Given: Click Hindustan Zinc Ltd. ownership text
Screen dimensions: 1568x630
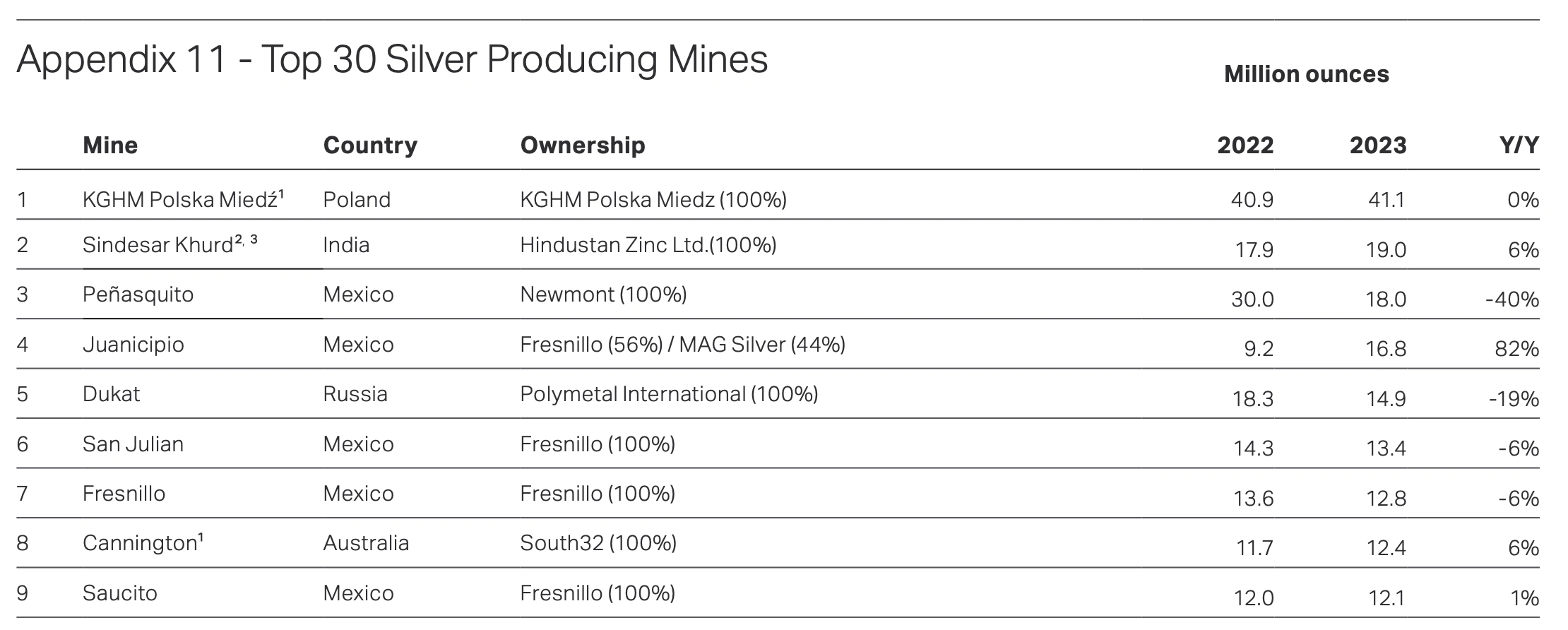Looking at the screenshot, I should (x=648, y=244).
